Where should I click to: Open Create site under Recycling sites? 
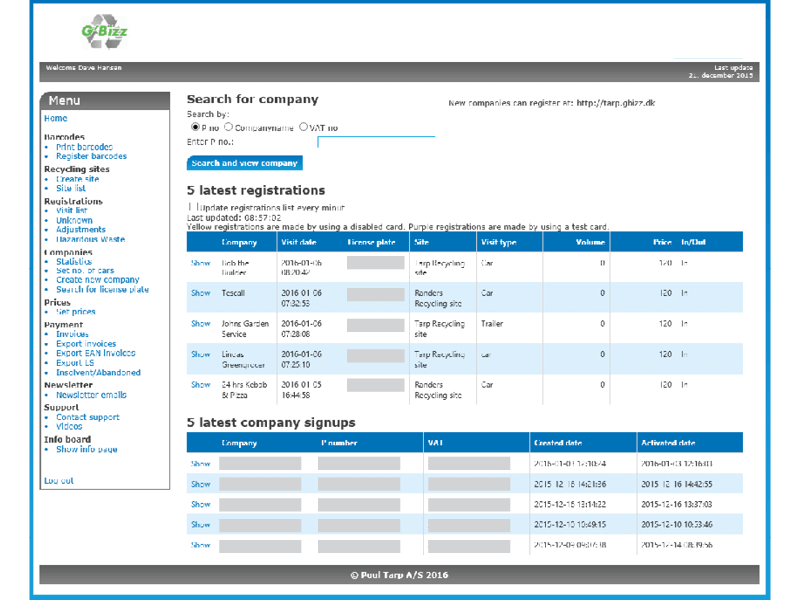point(77,179)
